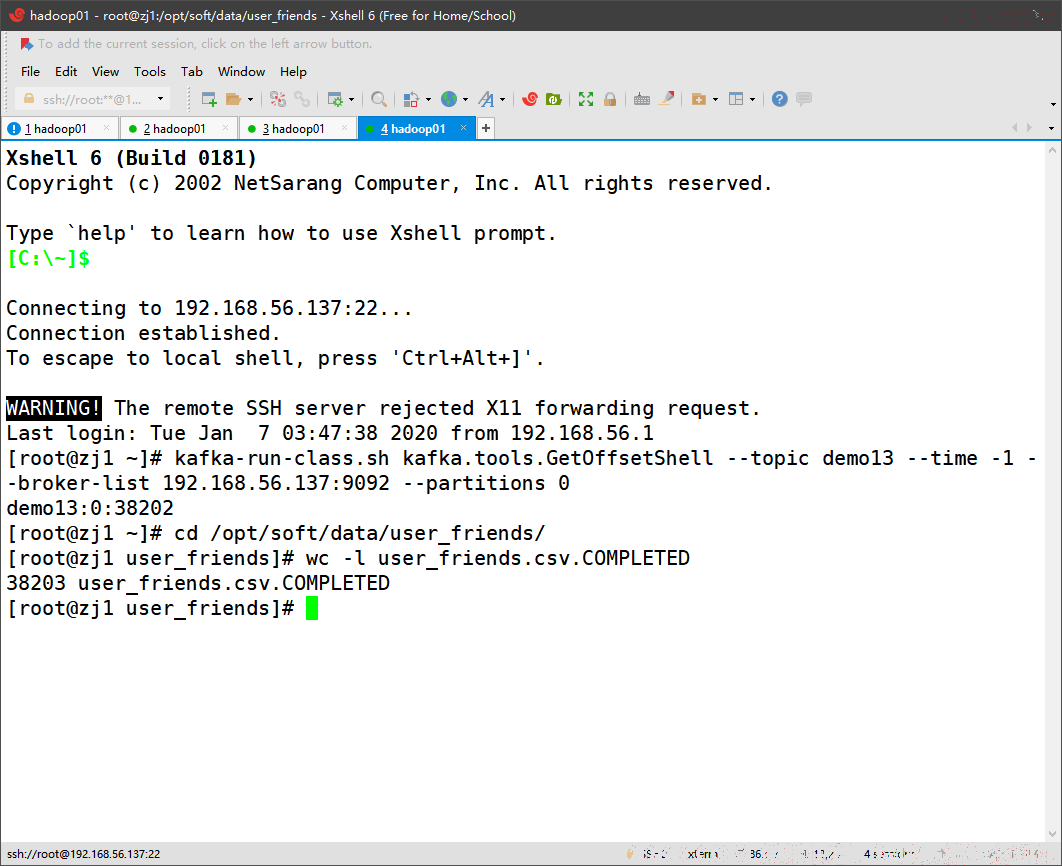The height and width of the screenshot is (866, 1062).
Task: Add a new tab with plus button
Action: pyautogui.click(x=486, y=128)
